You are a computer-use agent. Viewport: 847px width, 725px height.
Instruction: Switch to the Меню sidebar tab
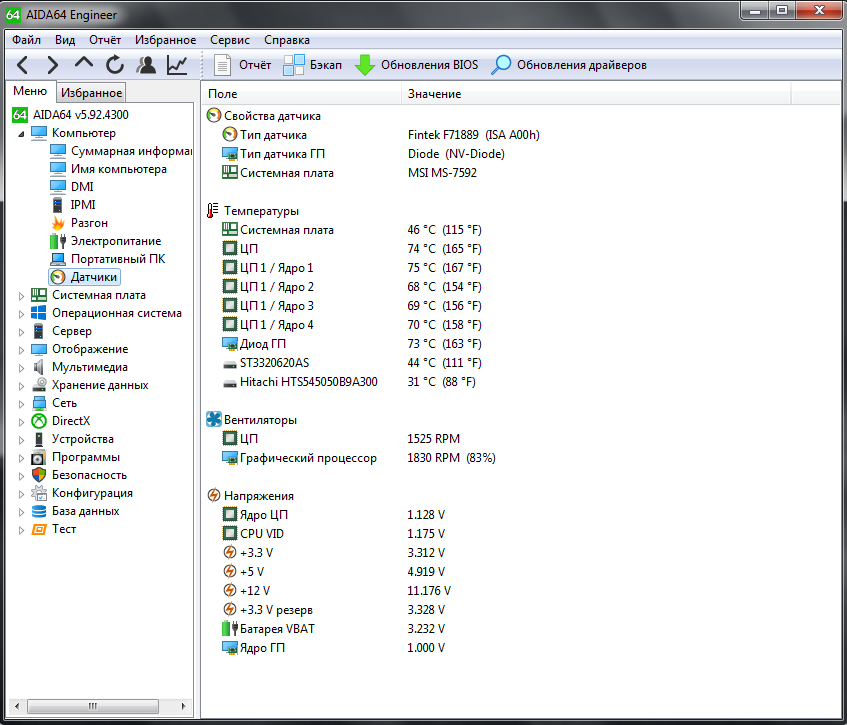tap(30, 91)
